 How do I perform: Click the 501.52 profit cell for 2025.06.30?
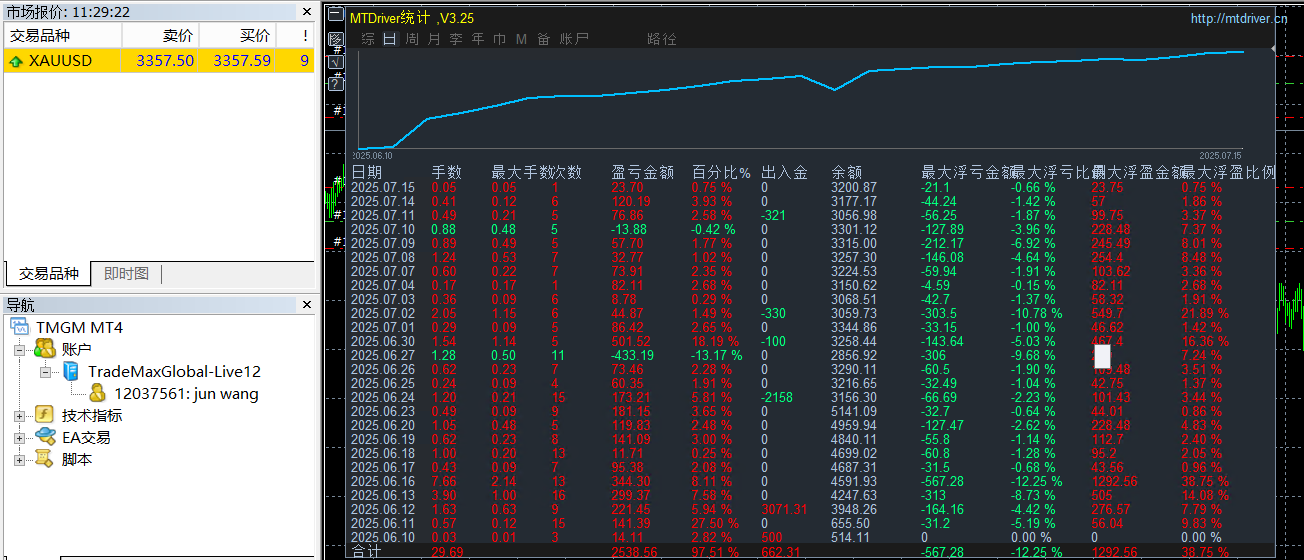632,341
